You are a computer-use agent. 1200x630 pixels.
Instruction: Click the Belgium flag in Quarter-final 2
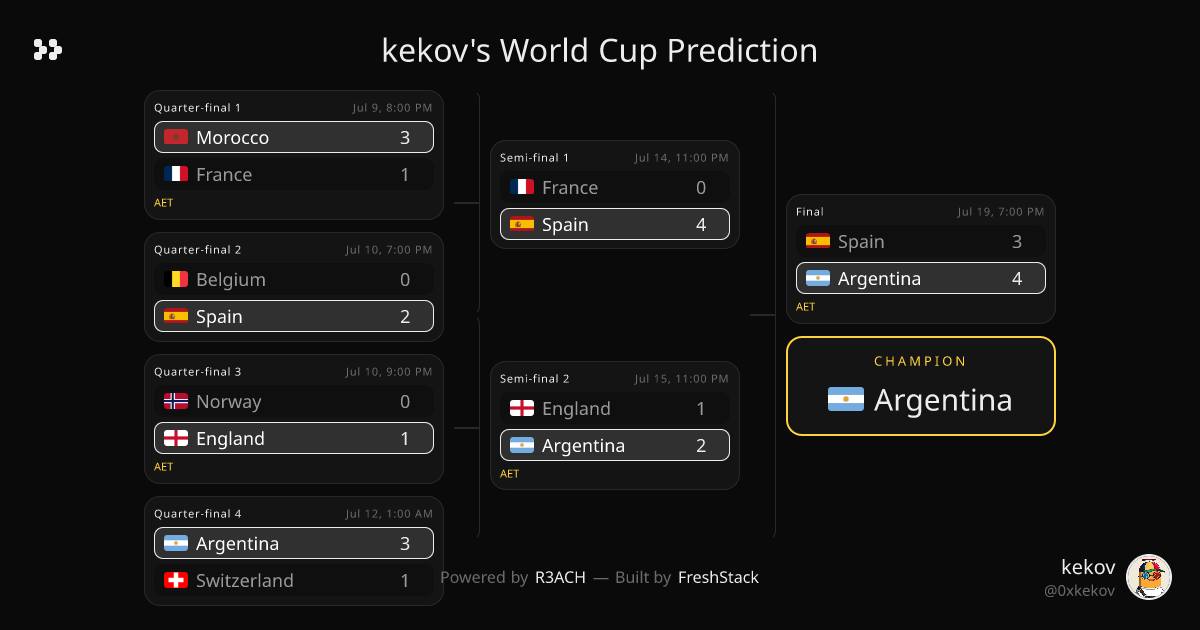click(176, 279)
